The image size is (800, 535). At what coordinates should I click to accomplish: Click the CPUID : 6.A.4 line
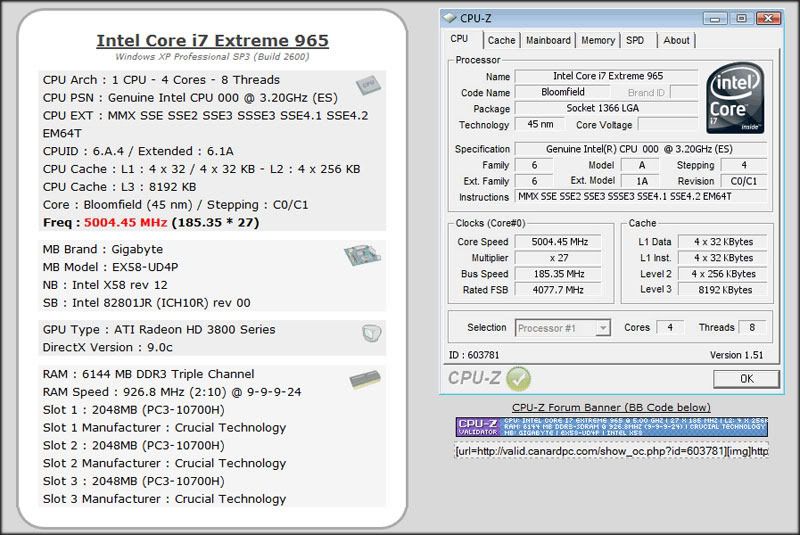coord(138,151)
